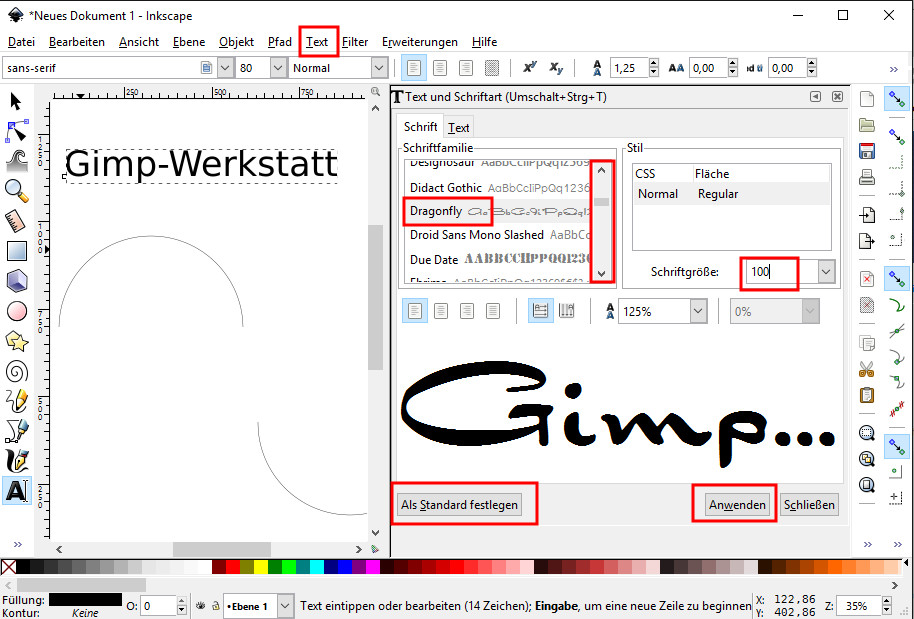The image size is (914, 619).
Task: Select the pencil freehand tool
Action: click(16, 401)
